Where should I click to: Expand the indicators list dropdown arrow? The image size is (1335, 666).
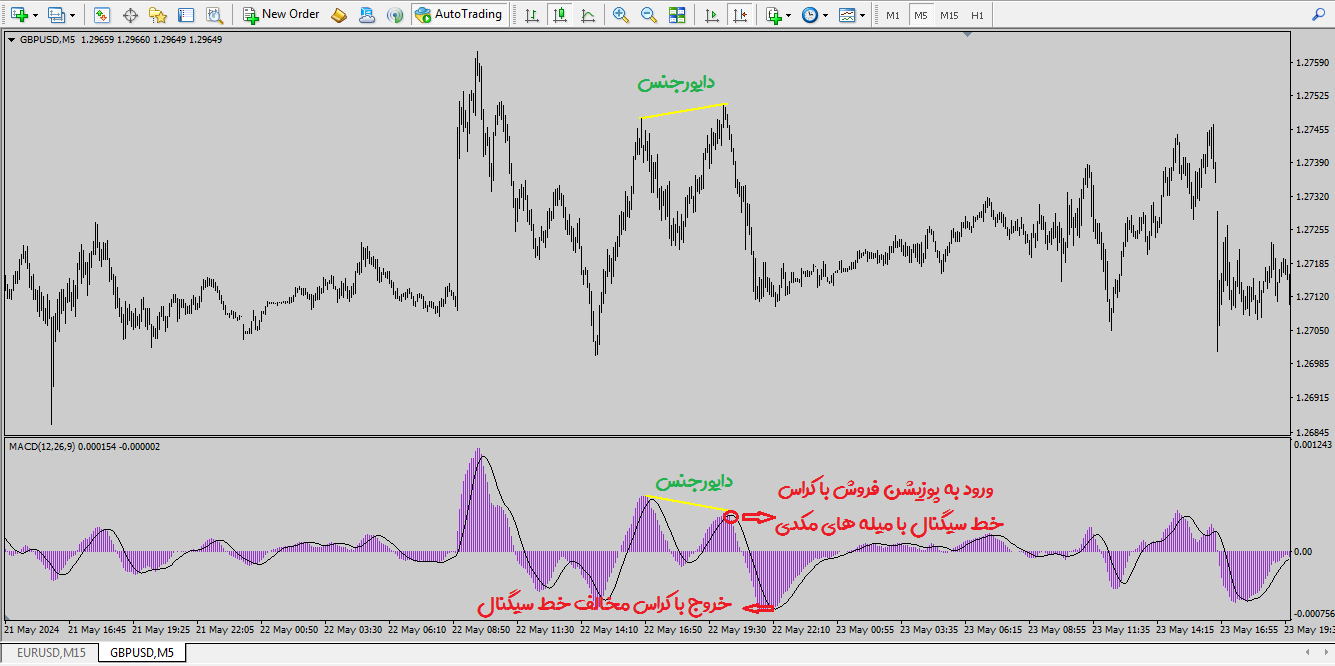click(788, 16)
